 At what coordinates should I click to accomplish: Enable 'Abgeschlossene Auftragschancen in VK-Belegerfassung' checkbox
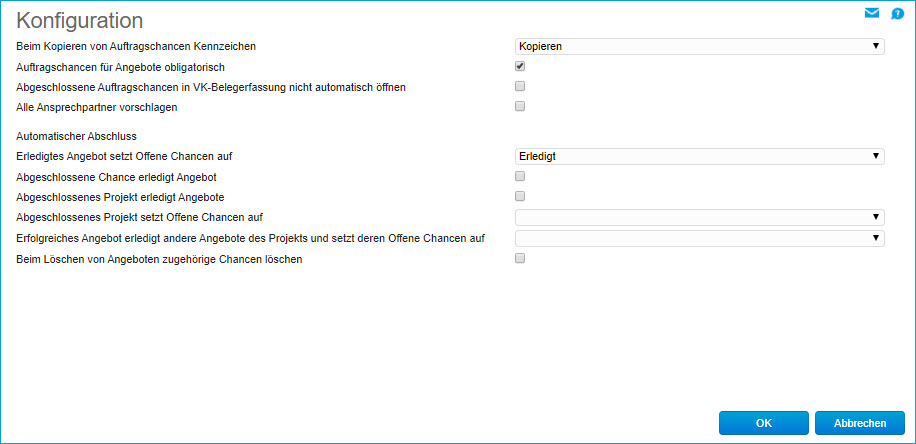[520, 86]
